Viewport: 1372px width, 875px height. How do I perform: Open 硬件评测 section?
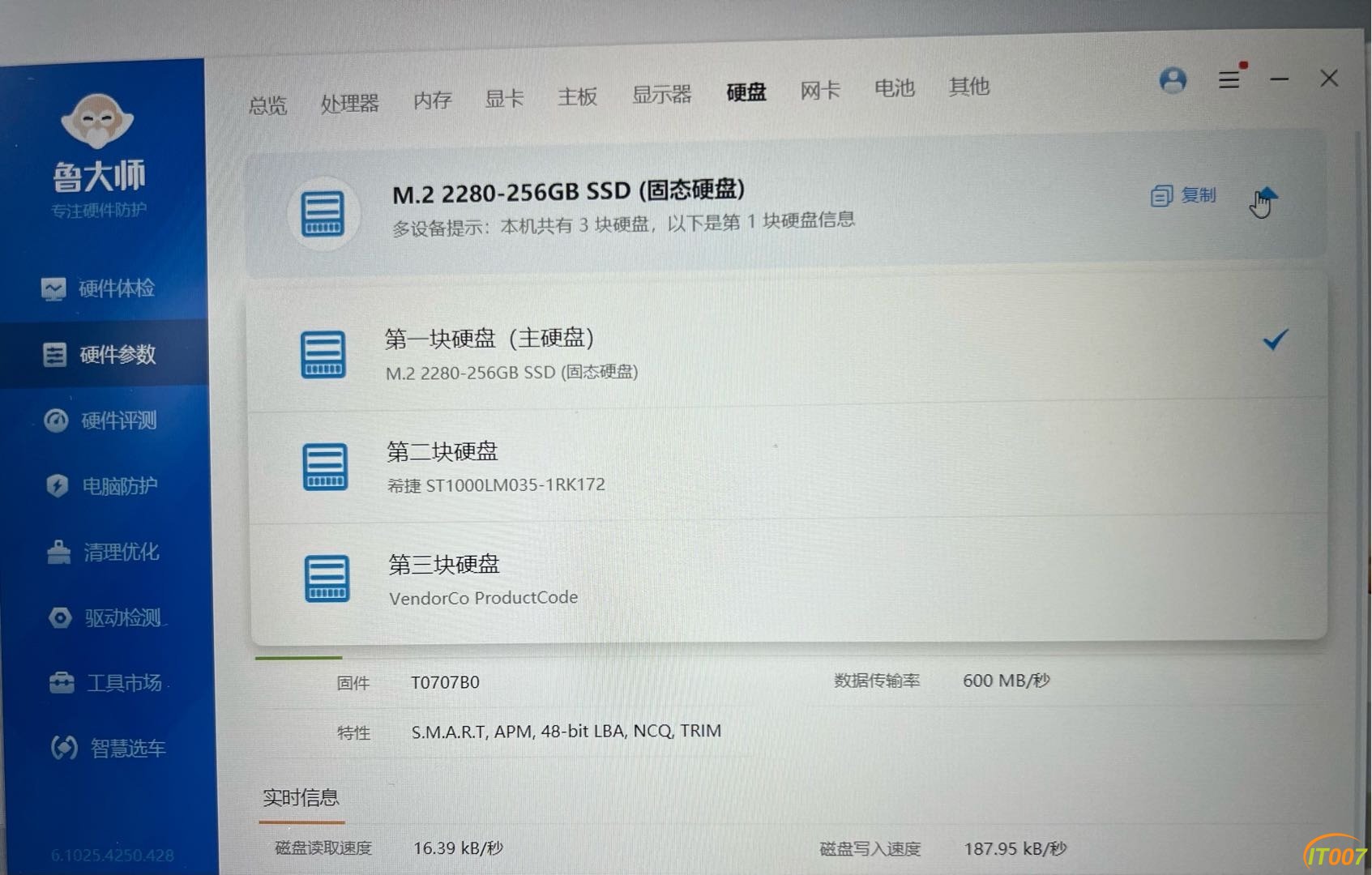point(100,420)
